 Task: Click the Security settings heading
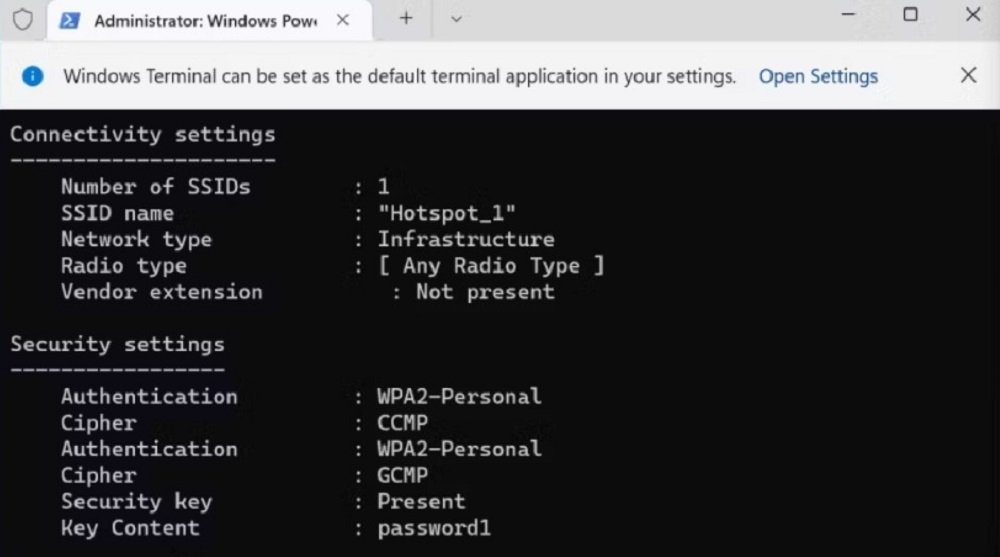point(117,345)
